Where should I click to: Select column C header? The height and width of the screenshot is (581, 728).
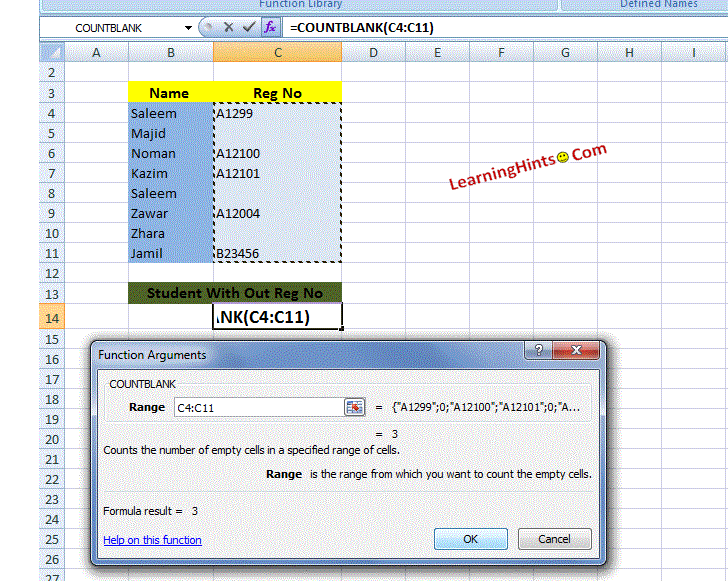point(278,52)
